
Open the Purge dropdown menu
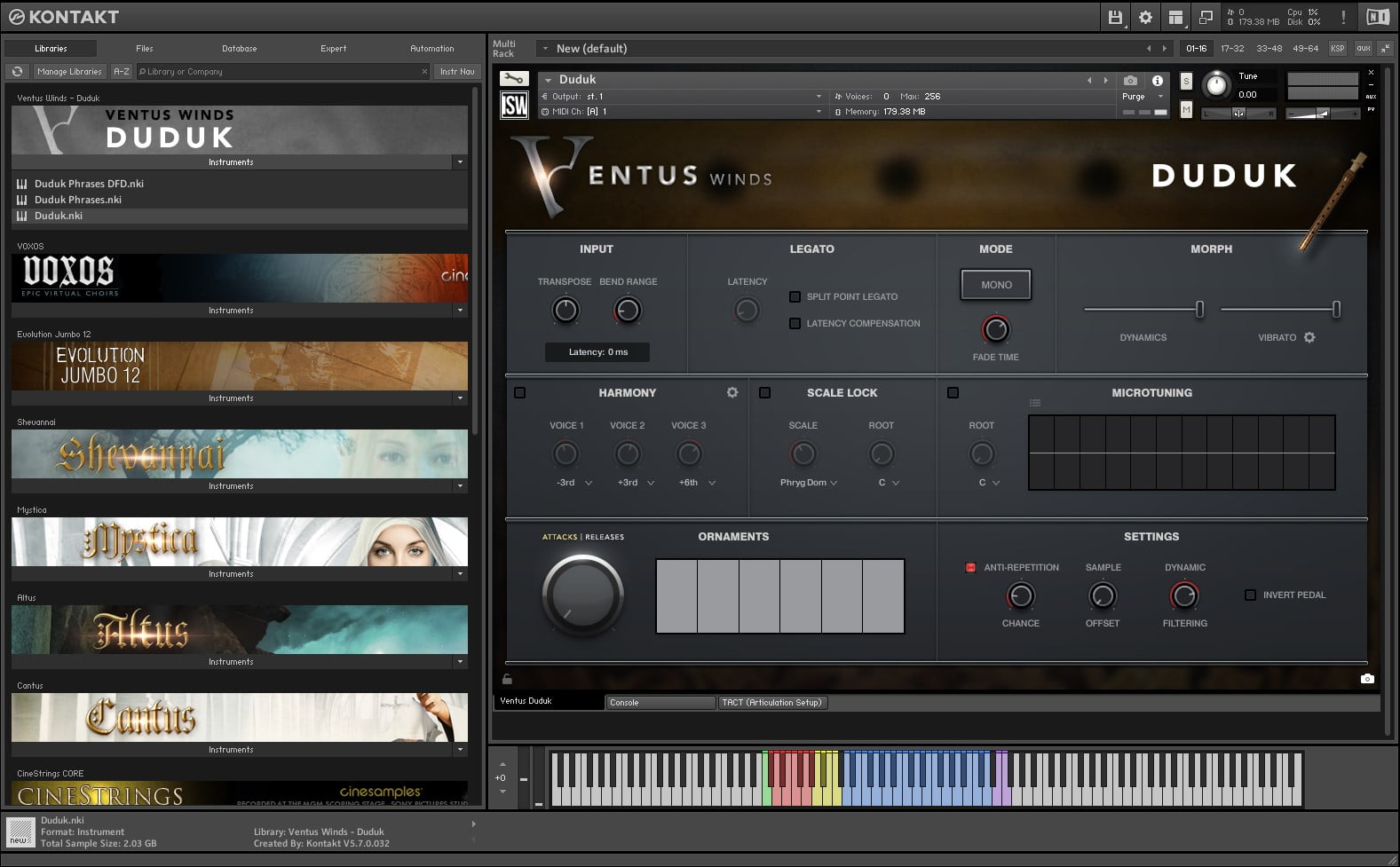coord(1143,97)
